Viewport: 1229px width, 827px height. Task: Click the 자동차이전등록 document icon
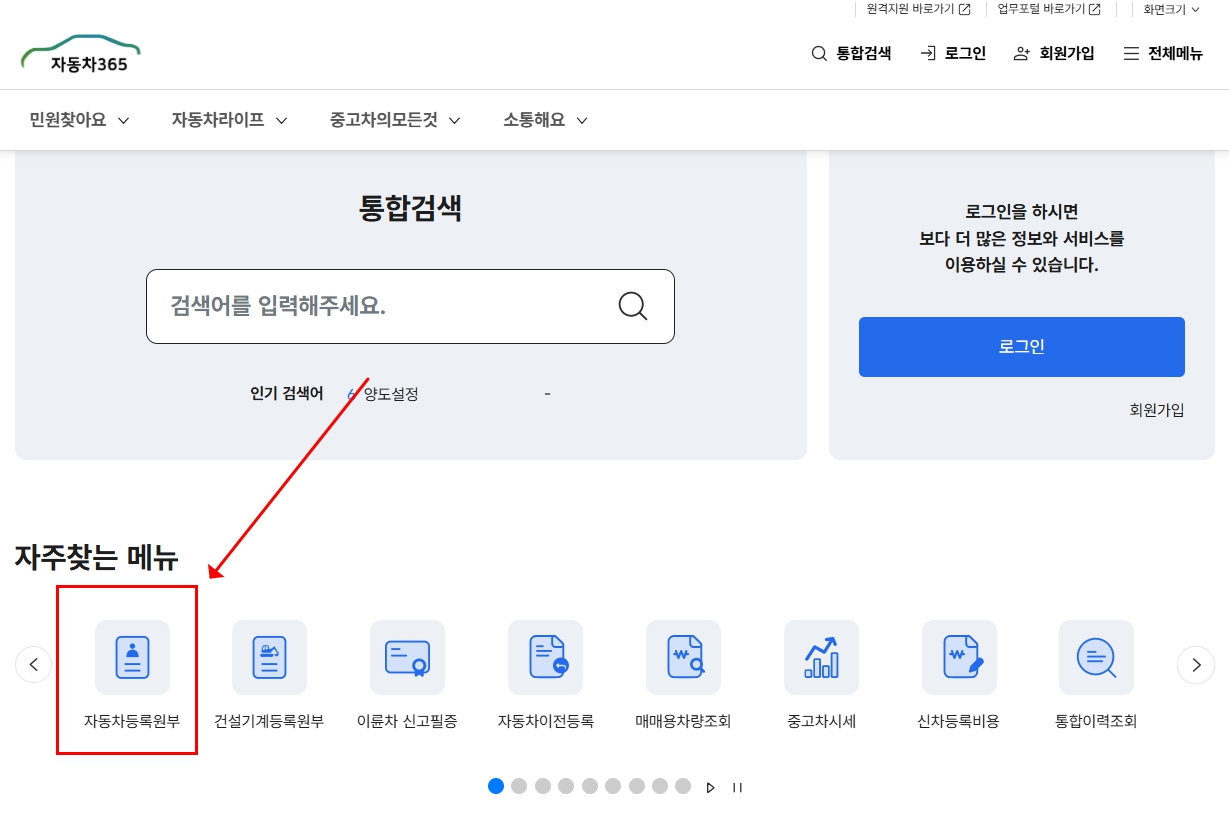coord(545,657)
